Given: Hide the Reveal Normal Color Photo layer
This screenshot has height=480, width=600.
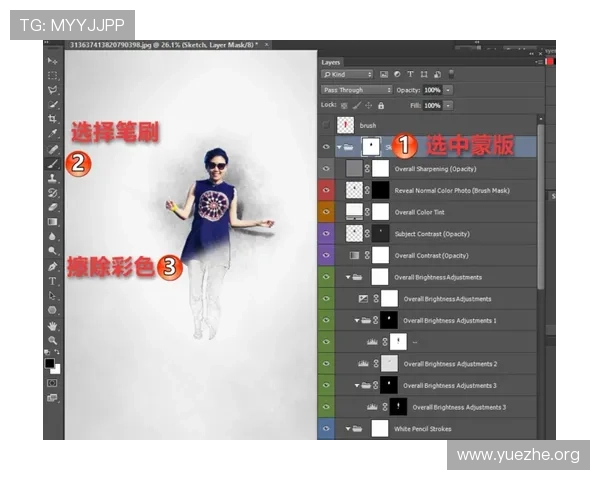Looking at the screenshot, I should [326, 190].
